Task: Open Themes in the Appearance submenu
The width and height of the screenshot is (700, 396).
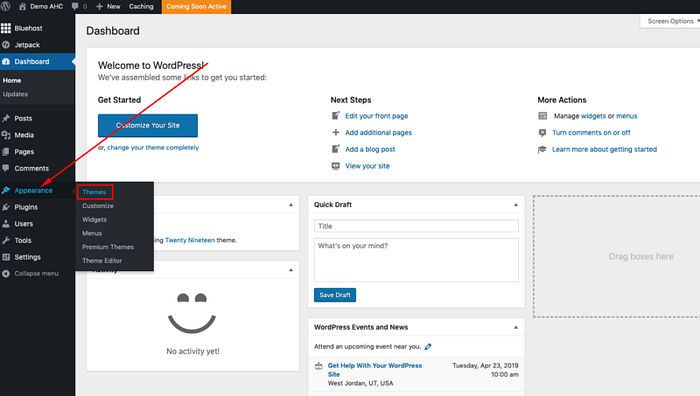Action: [x=94, y=192]
